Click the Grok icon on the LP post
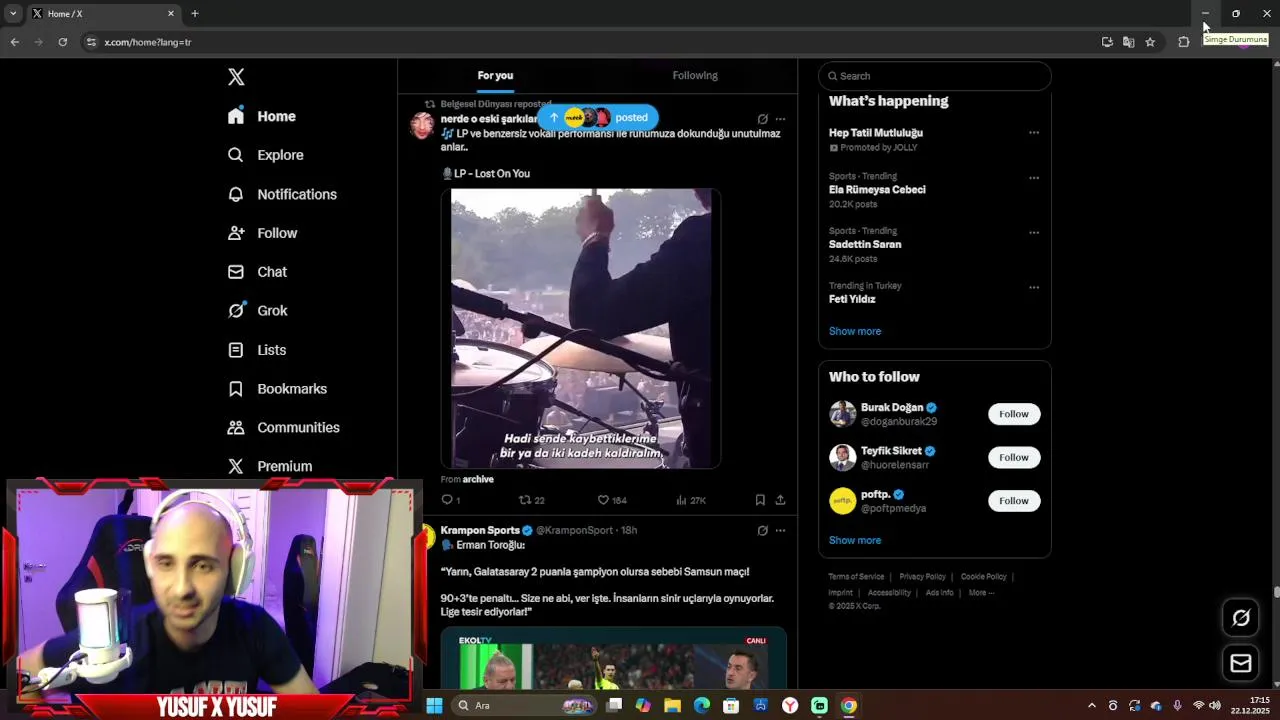Viewport: 1280px width, 720px height. click(762, 119)
